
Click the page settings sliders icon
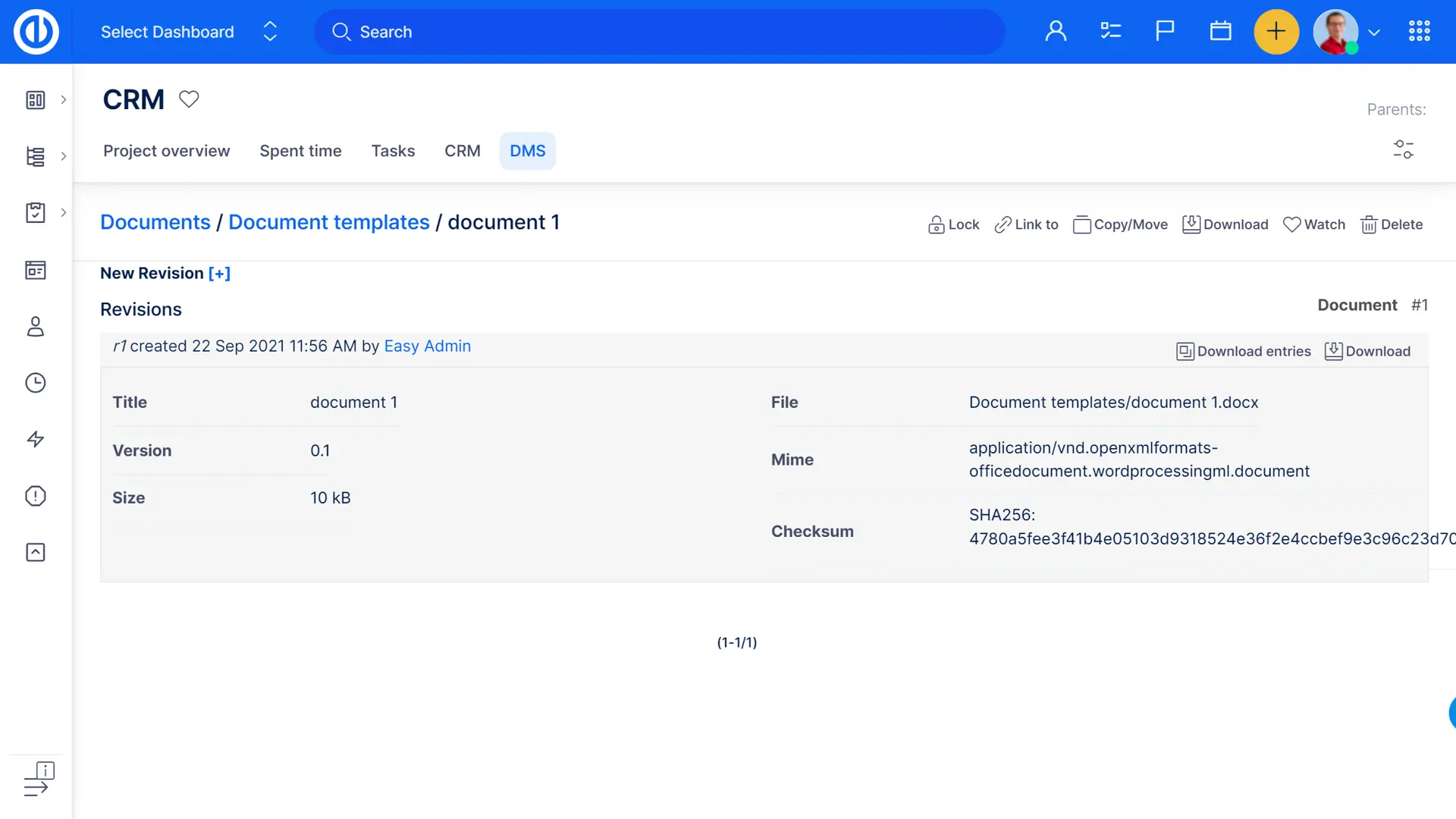(x=1403, y=149)
